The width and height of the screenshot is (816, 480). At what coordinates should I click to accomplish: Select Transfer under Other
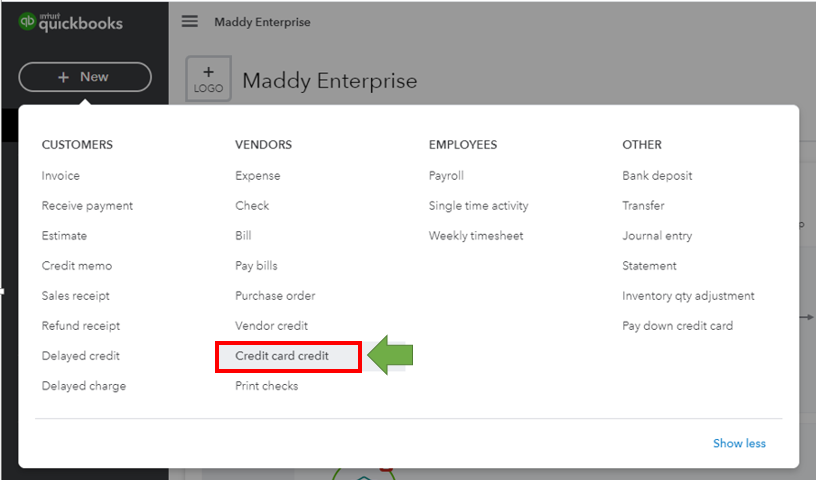[x=643, y=206]
